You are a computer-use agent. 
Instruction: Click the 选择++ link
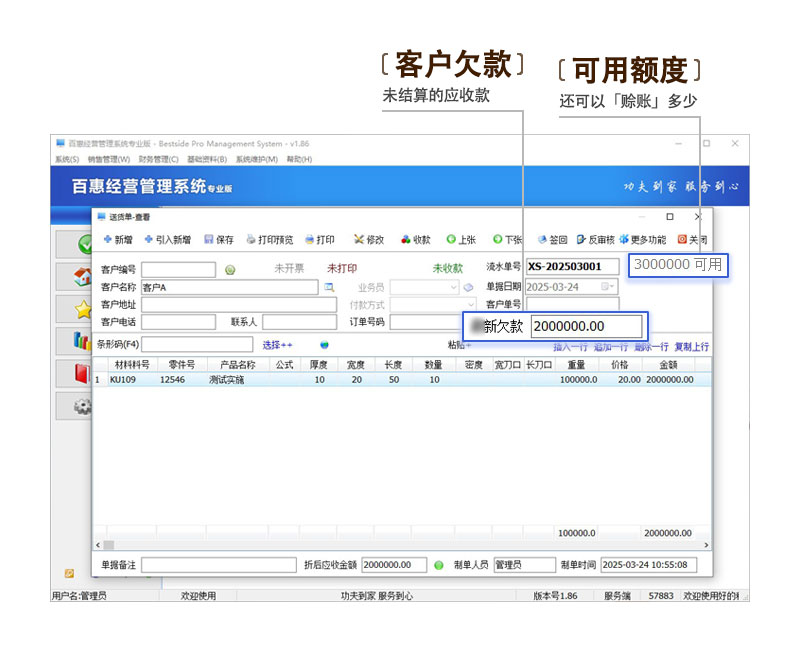click(x=277, y=345)
